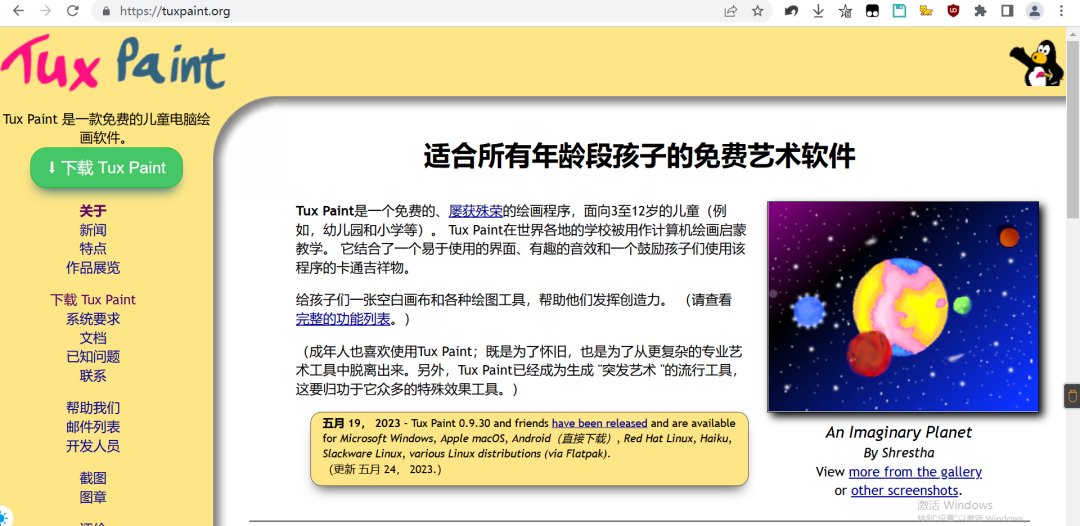Open the 完整的功能列表 link
This screenshot has width=1080, height=526.
tap(343, 319)
